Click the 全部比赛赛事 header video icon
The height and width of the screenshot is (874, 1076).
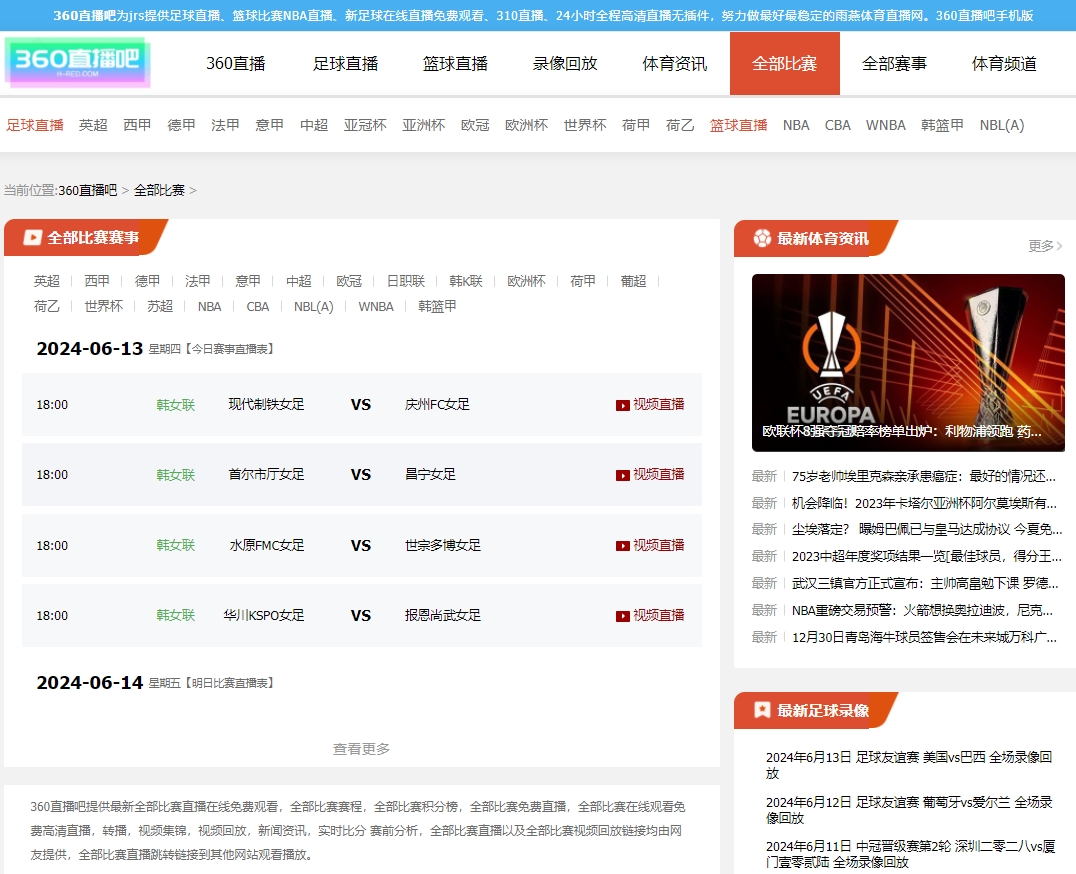(32, 237)
